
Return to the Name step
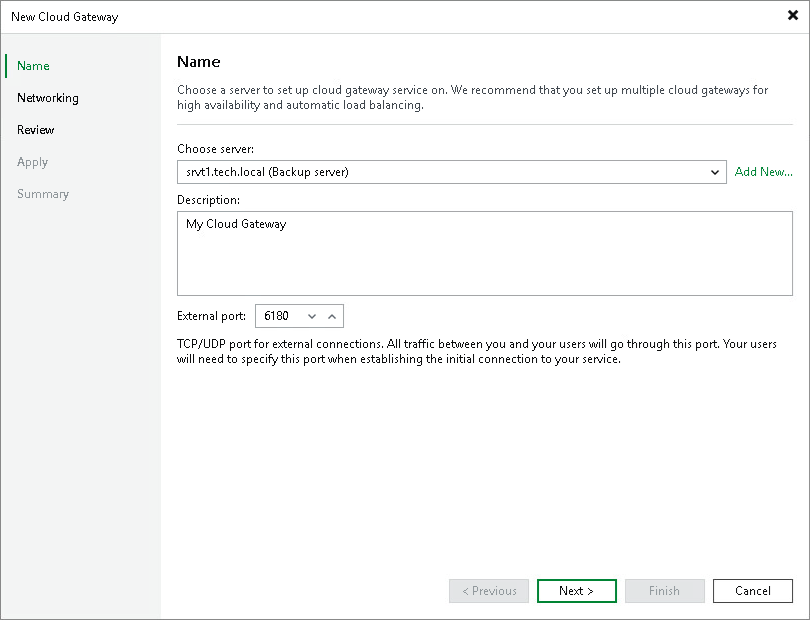(x=32, y=65)
